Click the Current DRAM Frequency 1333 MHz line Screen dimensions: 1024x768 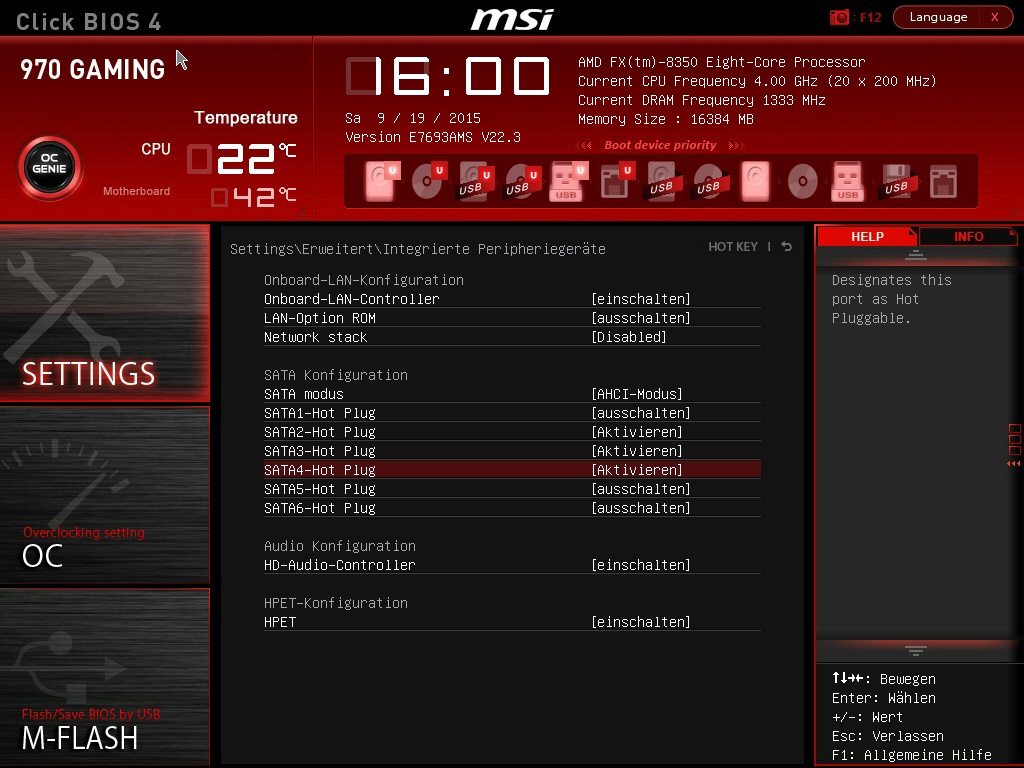(x=701, y=100)
